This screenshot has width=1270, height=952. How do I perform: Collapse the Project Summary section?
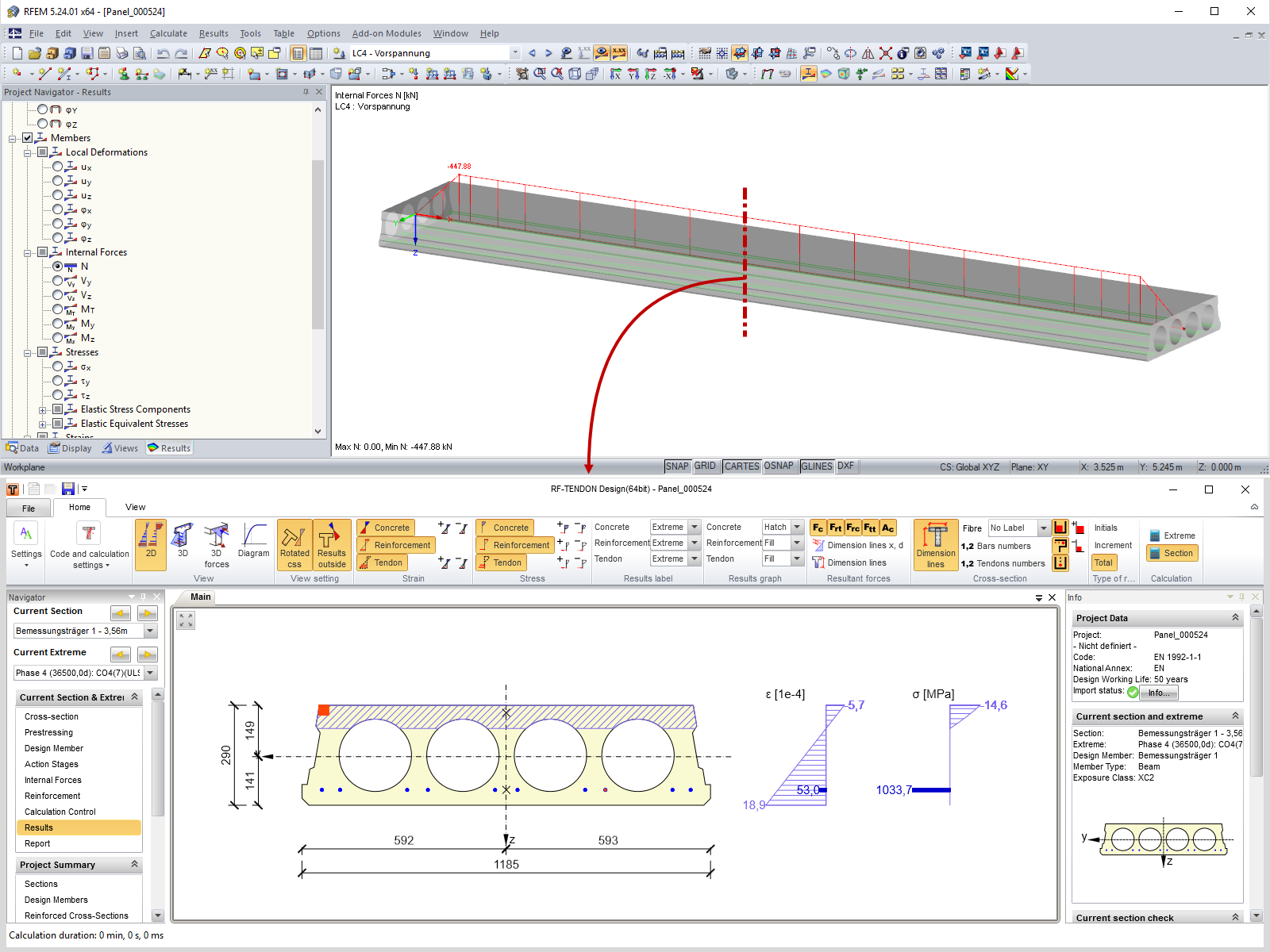134,864
